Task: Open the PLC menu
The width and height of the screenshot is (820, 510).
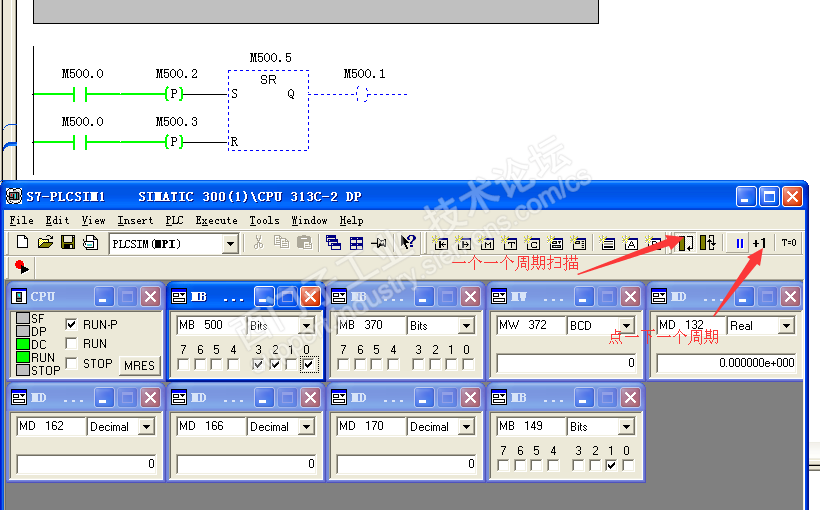Action: [175, 220]
